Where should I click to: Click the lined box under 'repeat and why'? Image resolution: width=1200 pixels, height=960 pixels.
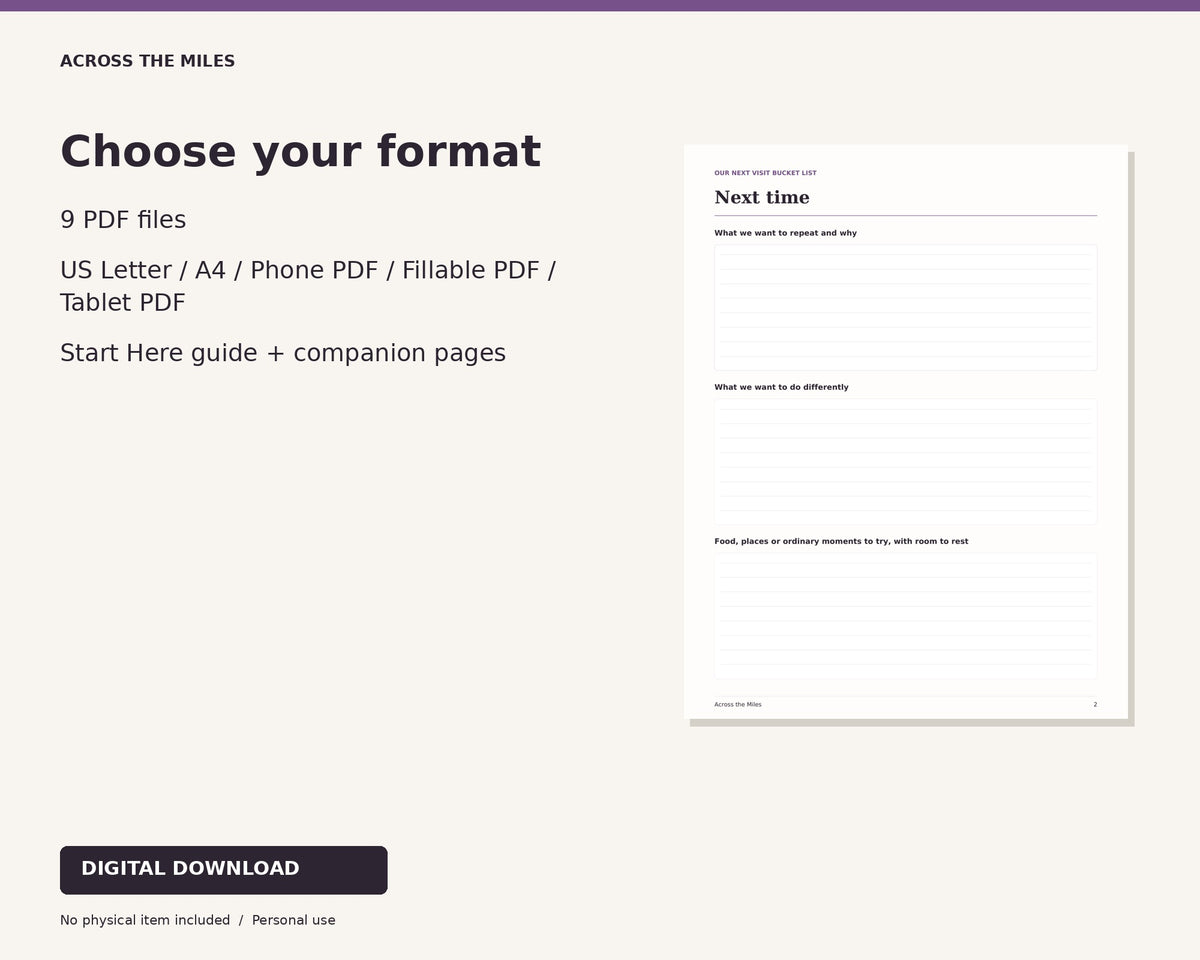coord(906,308)
